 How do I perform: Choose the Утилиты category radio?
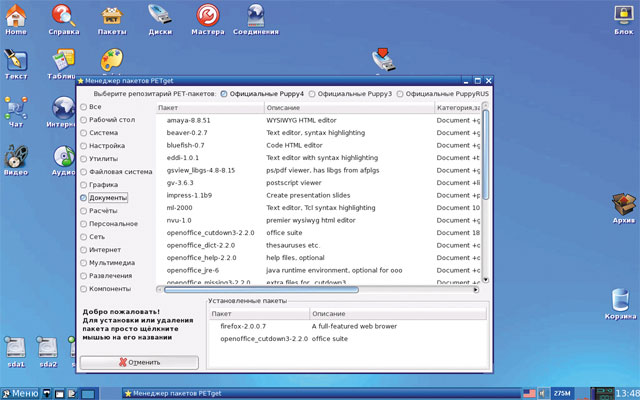[84, 159]
